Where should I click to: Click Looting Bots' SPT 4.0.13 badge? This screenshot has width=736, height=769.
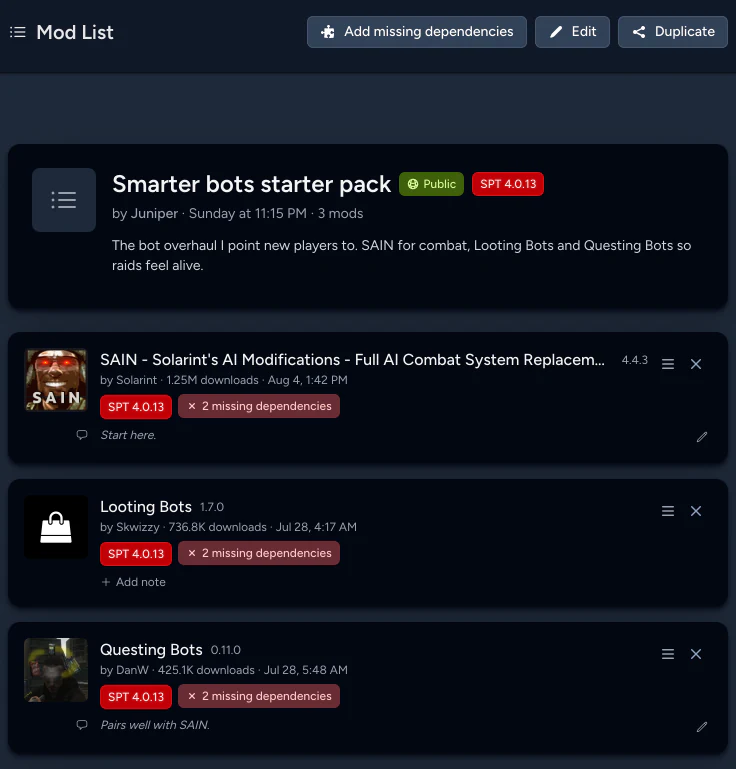136,554
